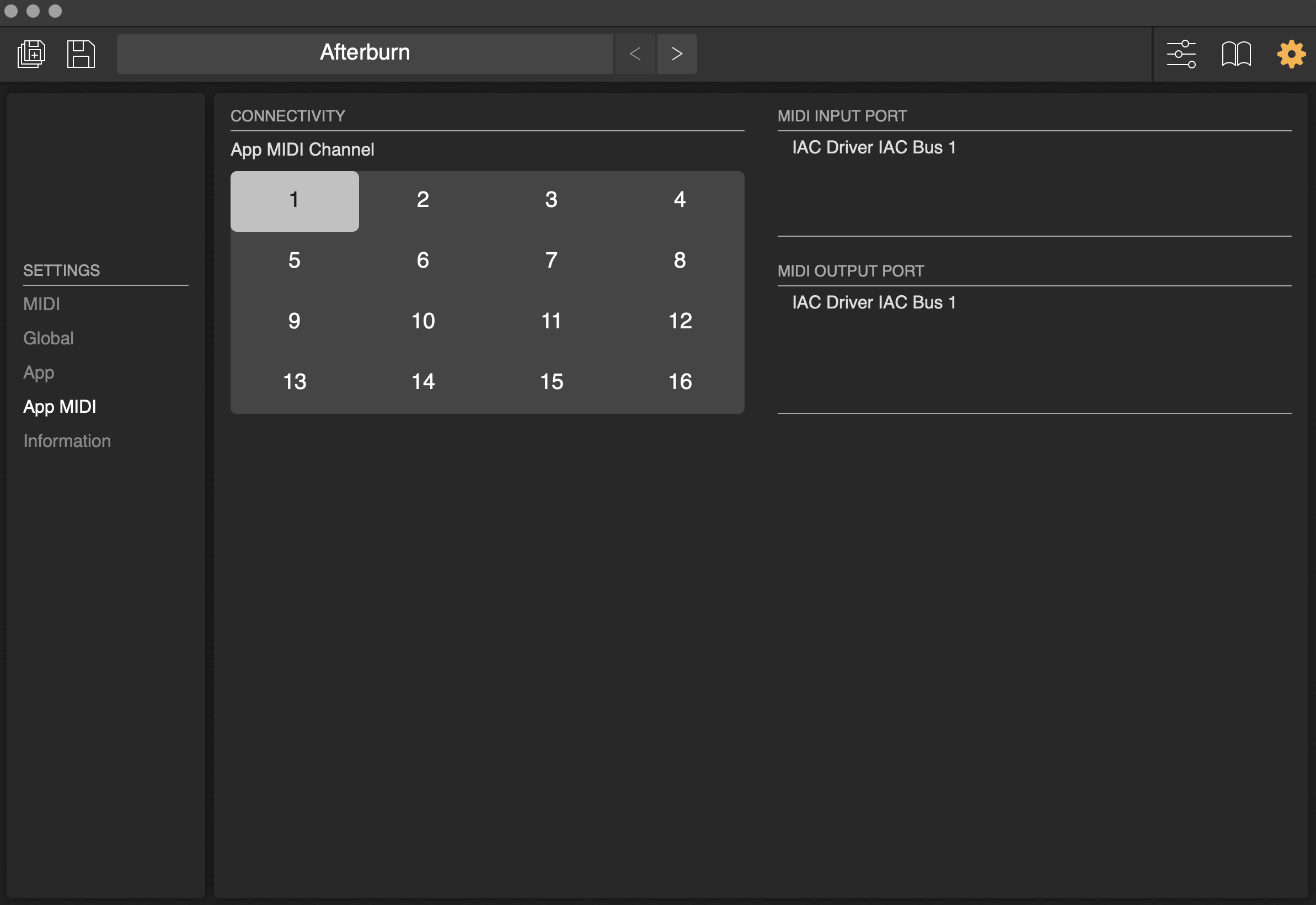The height and width of the screenshot is (905, 1316).
Task: Open the Global settings section
Action: tap(48, 338)
